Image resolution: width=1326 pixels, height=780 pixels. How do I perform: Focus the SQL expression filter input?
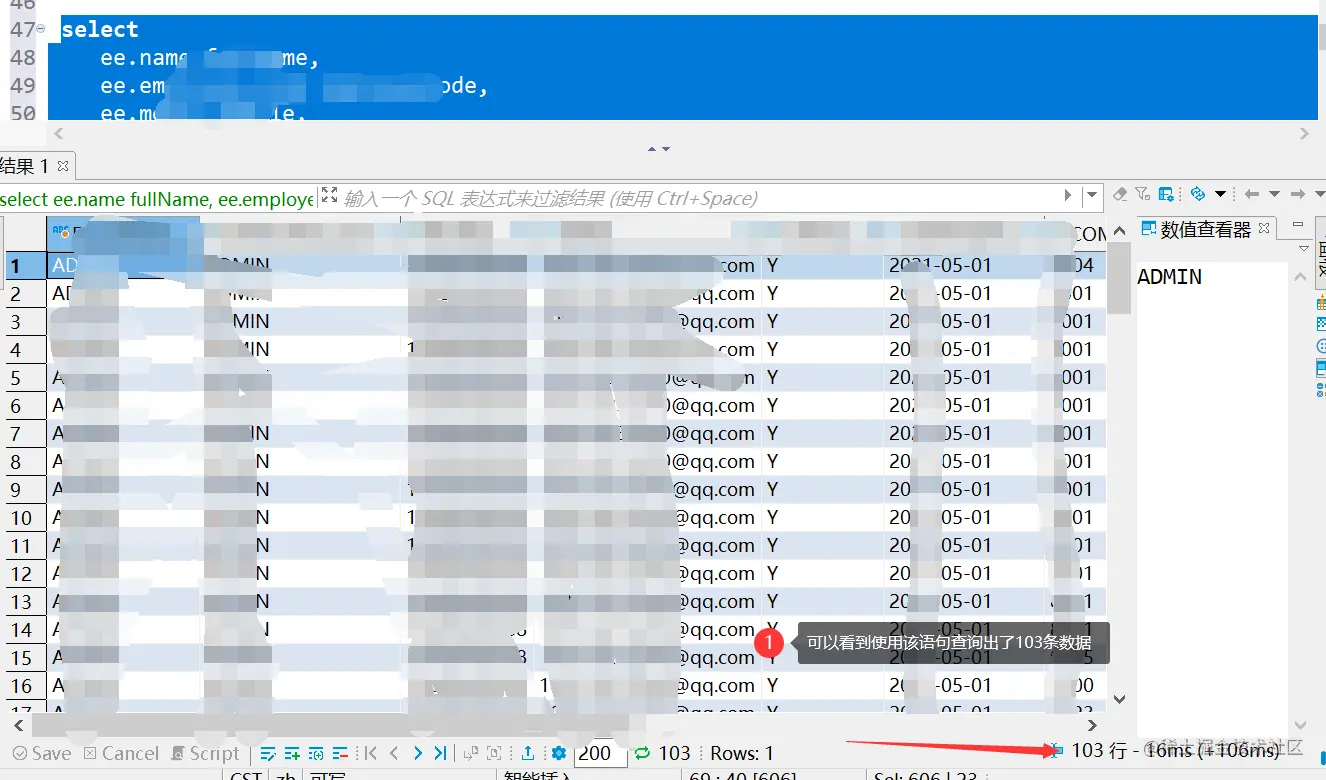pyautogui.click(x=700, y=198)
